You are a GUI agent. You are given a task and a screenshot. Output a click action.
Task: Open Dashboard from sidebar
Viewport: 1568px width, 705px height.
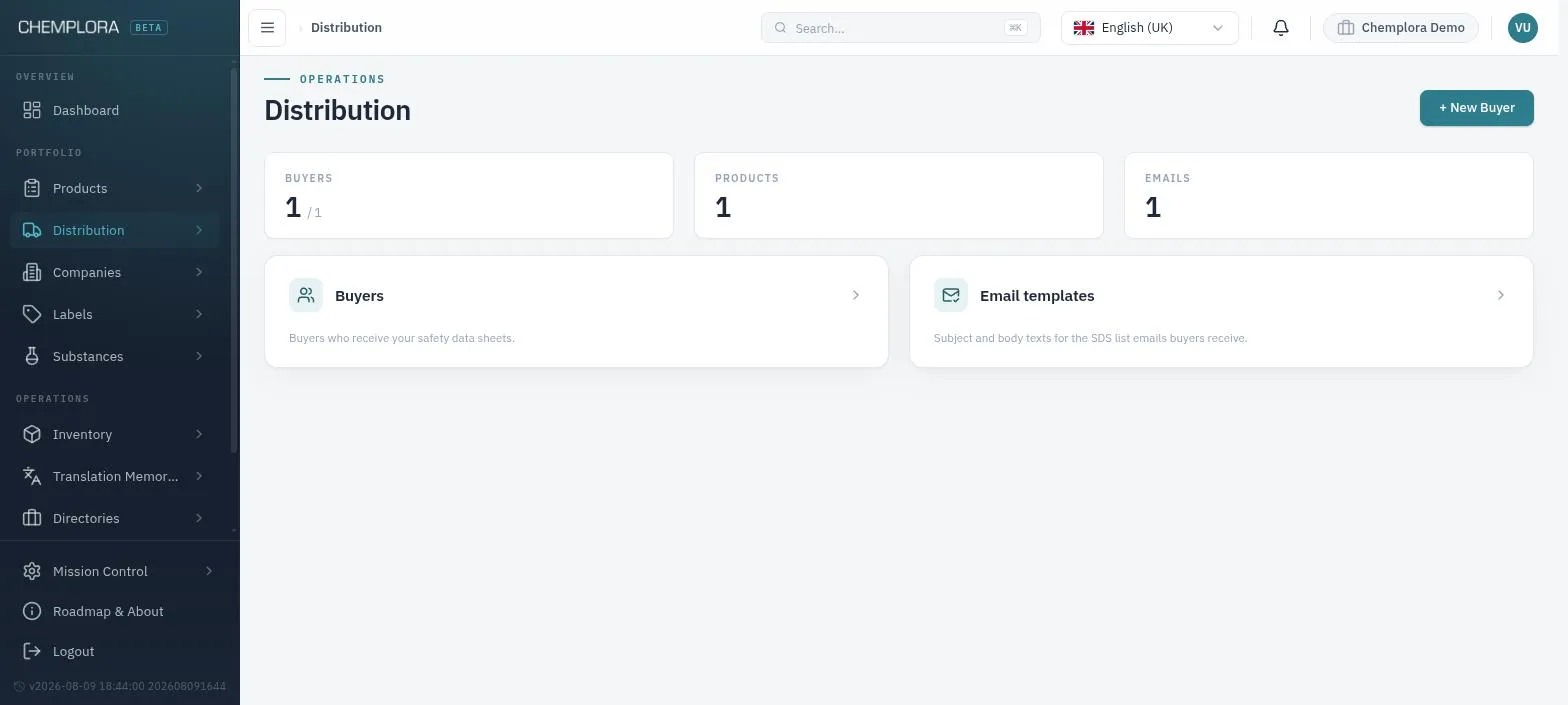86,110
